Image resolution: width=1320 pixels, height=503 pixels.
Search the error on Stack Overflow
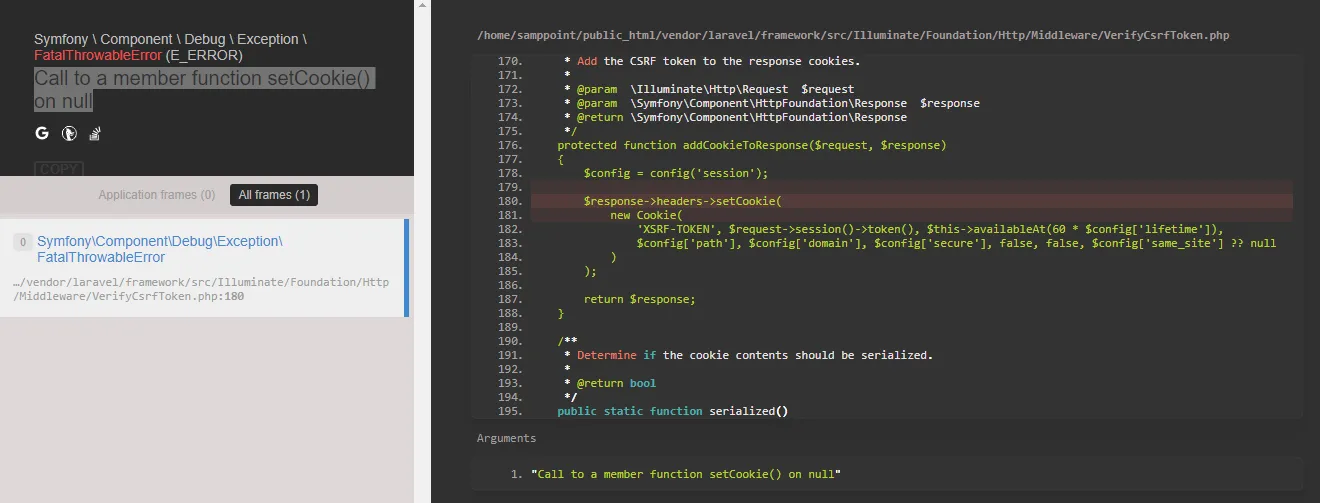pyautogui.click(x=95, y=133)
